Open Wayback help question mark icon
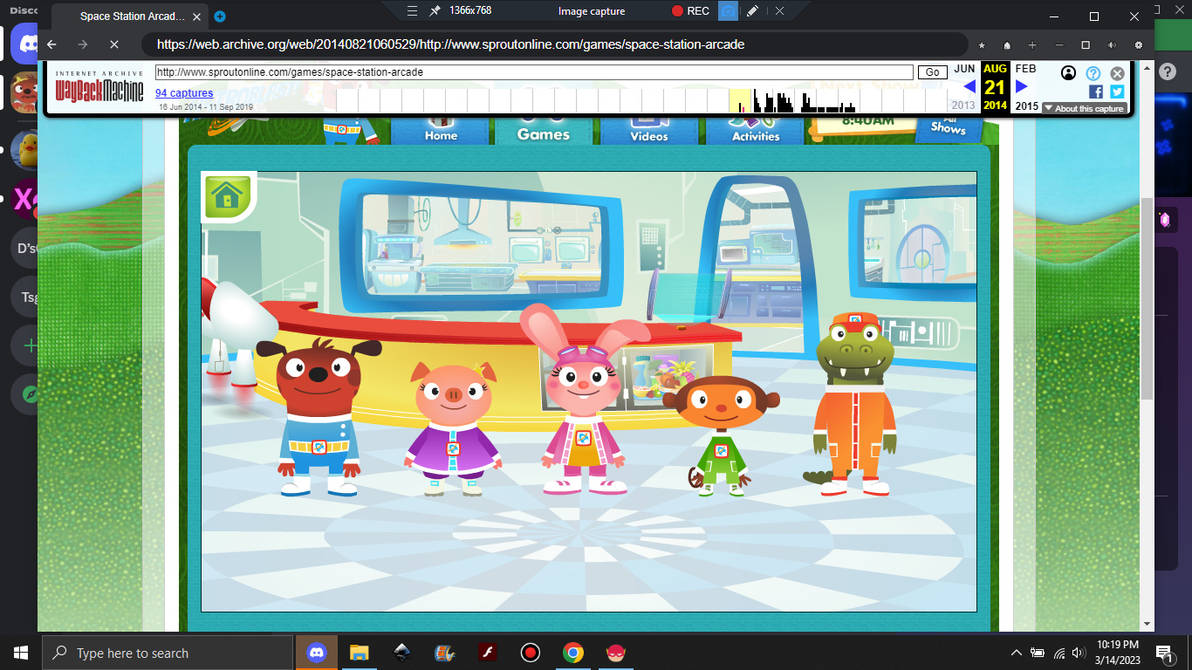1192x670 pixels. (x=1092, y=73)
